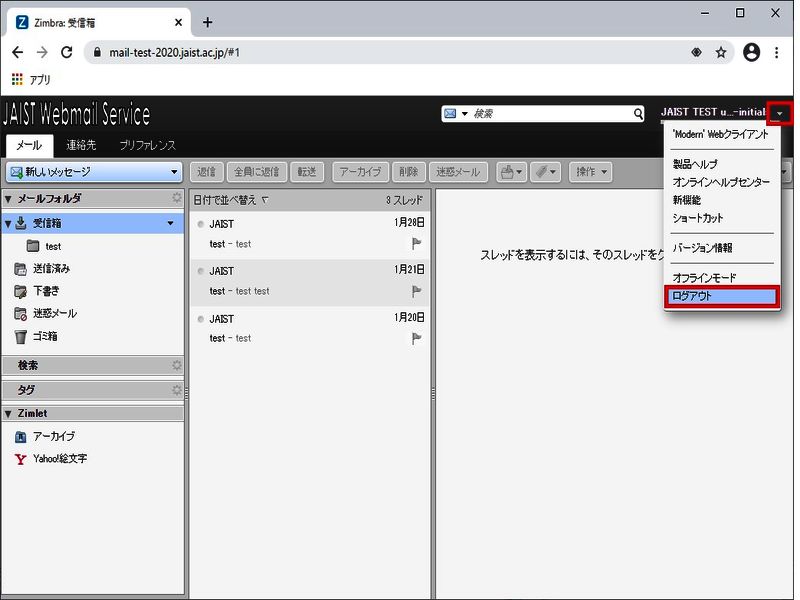
Task: Click the flag icon on the 1月28日 message
Action: [x=417, y=243]
